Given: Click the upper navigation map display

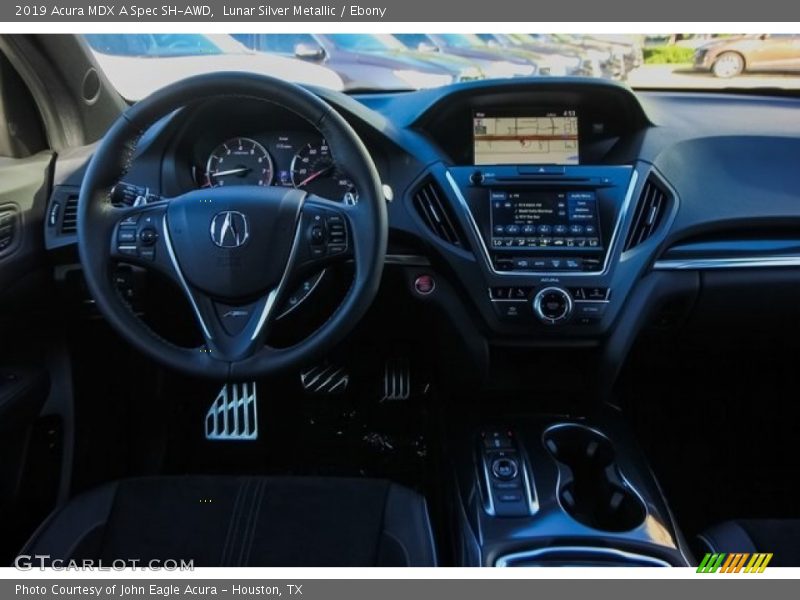Looking at the screenshot, I should (x=526, y=140).
